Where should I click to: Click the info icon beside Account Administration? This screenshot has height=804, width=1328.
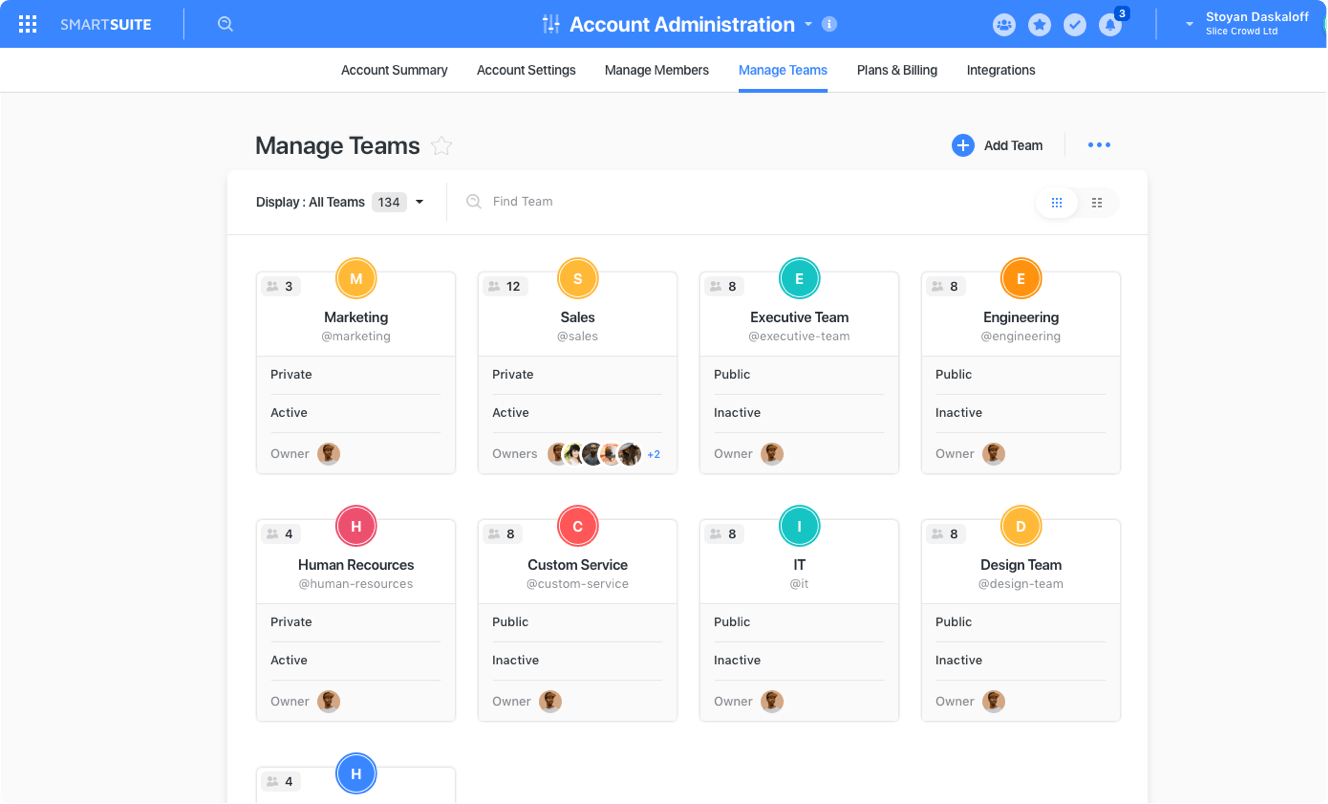click(x=829, y=25)
